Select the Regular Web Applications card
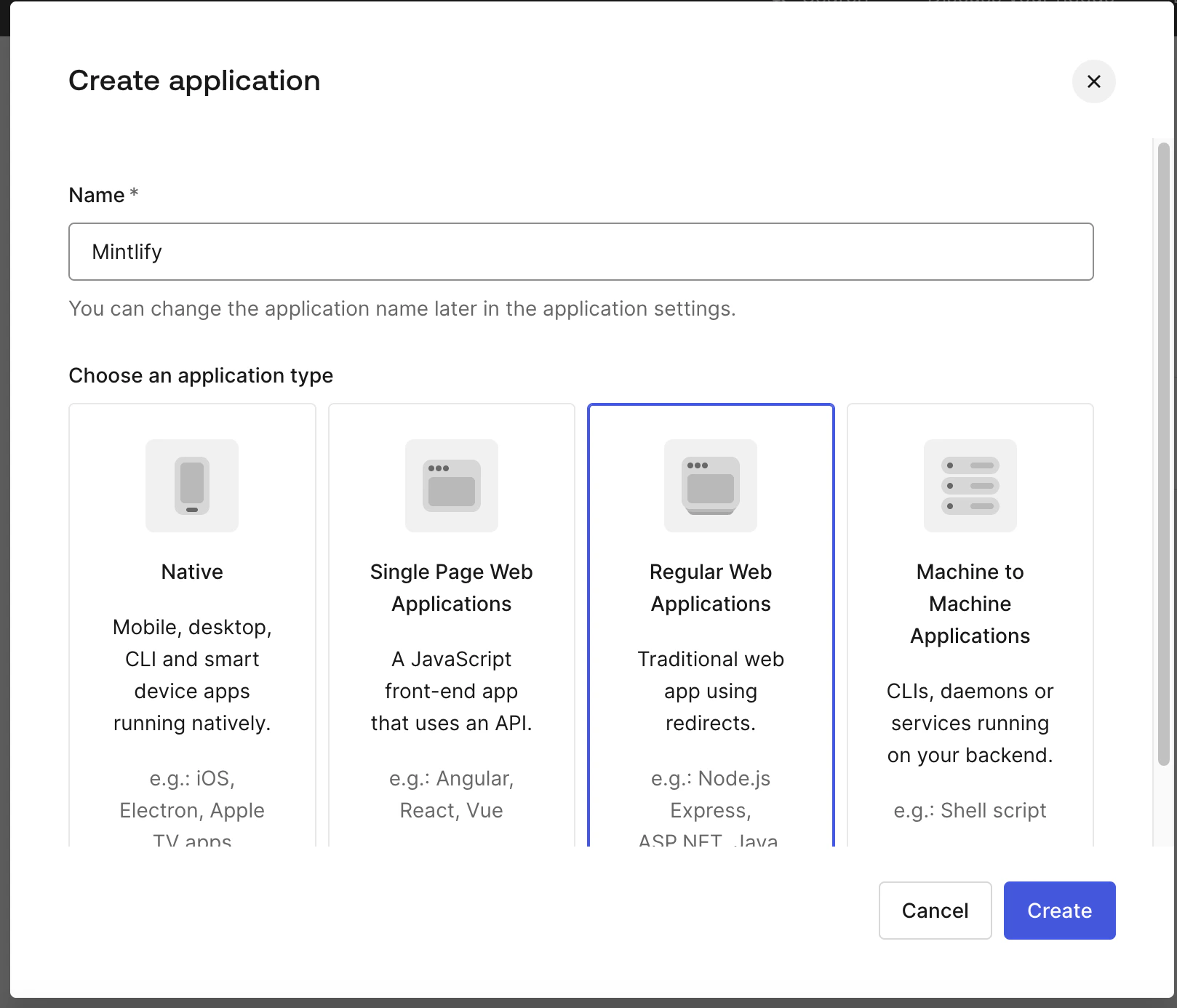The width and height of the screenshot is (1177, 1008). tap(711, 625)
